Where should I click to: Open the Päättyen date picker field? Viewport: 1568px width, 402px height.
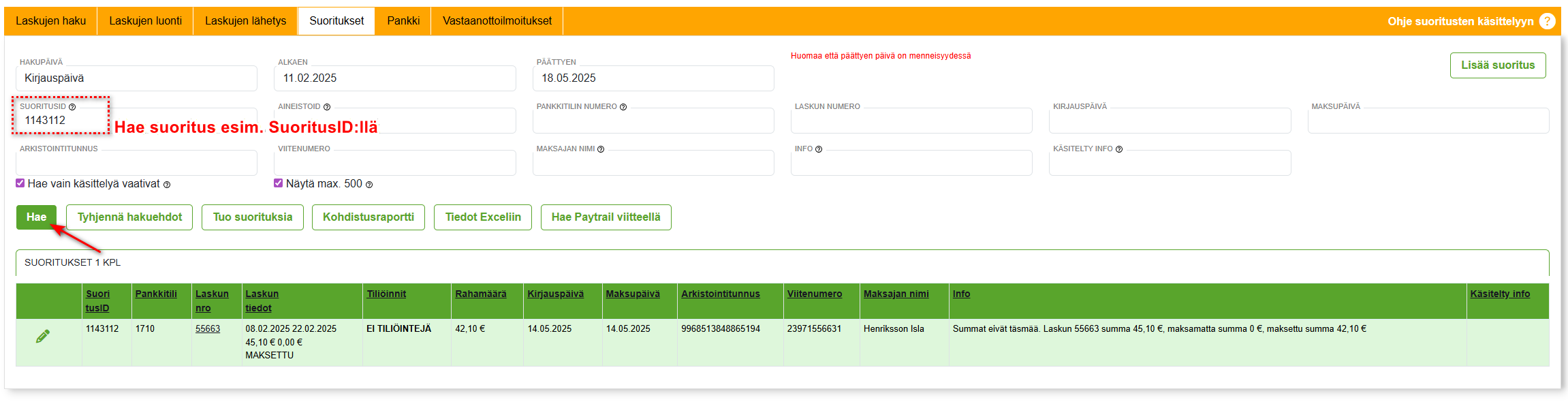653,78
